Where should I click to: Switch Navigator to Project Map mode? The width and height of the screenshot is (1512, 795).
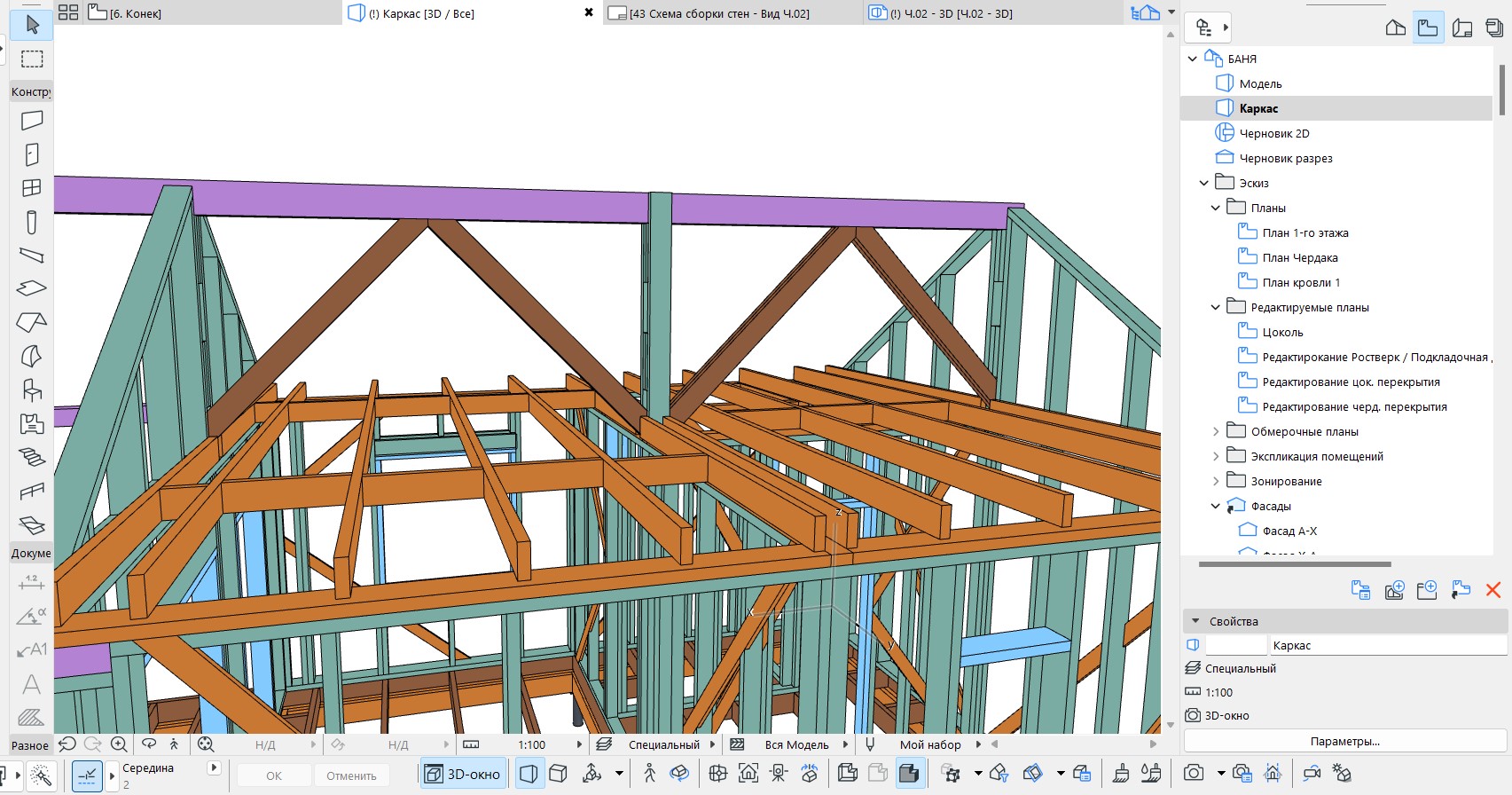(x=1395, y=28)
